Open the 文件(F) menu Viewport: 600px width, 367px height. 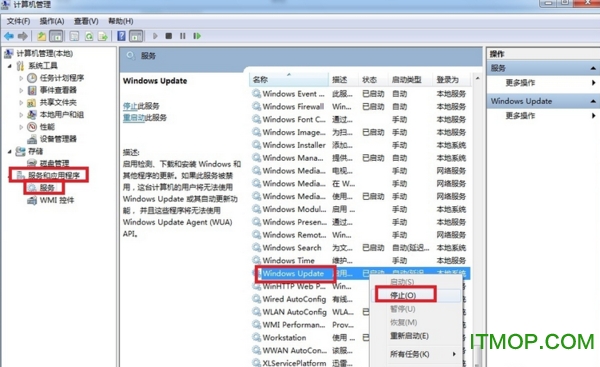click(18, 21)
